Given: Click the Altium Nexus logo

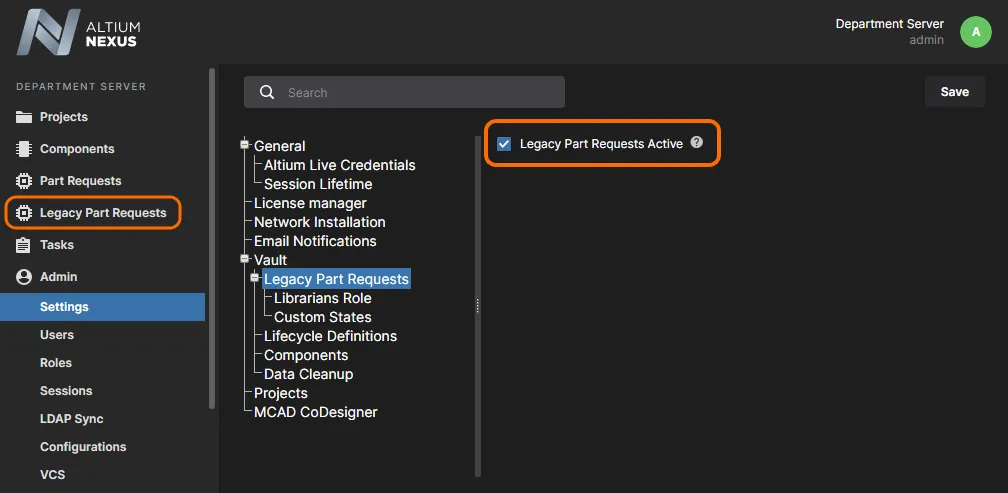Looking at the screenshot, I should [x=78, y=33].
